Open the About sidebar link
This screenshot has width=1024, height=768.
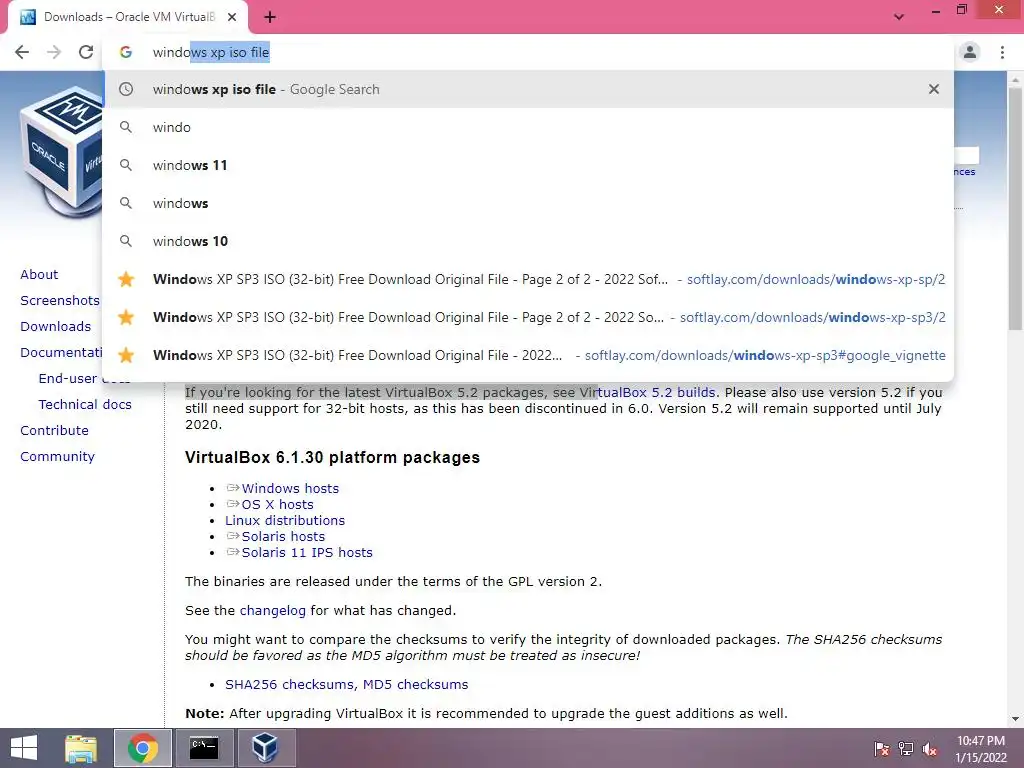coord(39,274)
